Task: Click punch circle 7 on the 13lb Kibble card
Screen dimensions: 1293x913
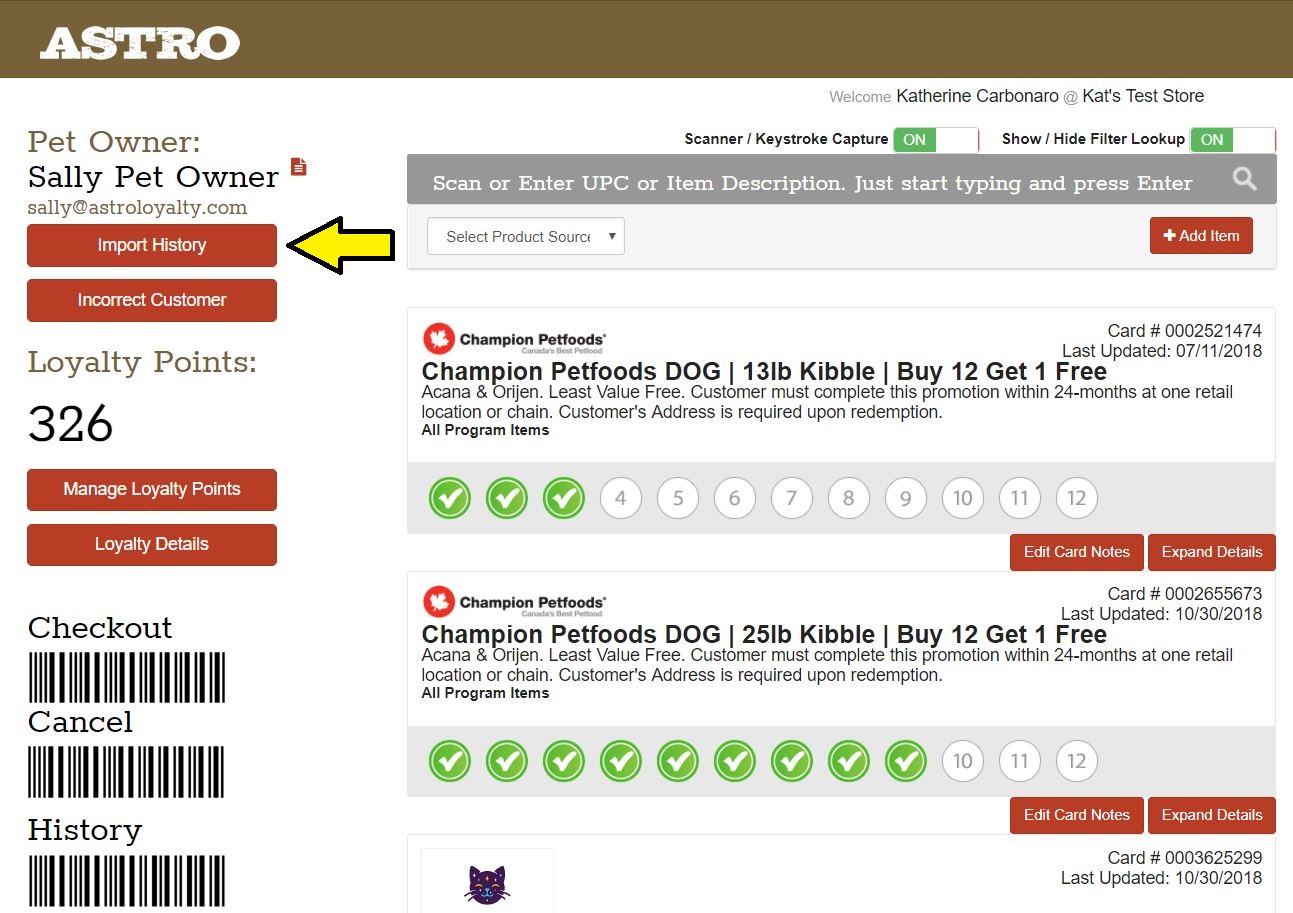Action: (x=792, y=498)
